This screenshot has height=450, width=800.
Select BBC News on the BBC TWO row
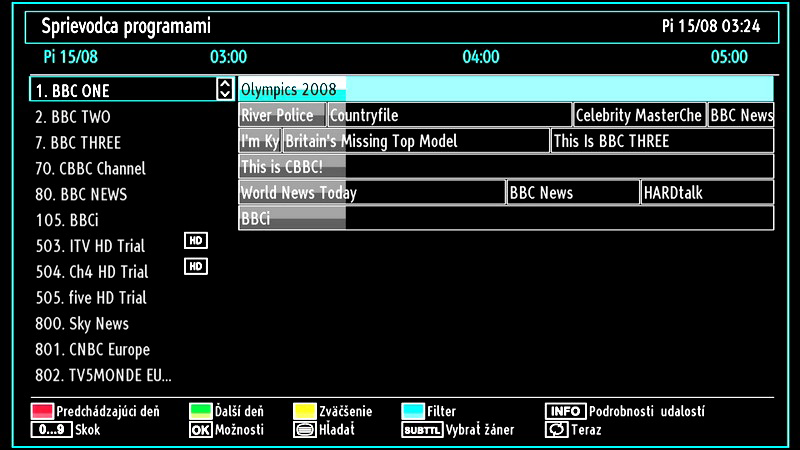pos(741,115)
